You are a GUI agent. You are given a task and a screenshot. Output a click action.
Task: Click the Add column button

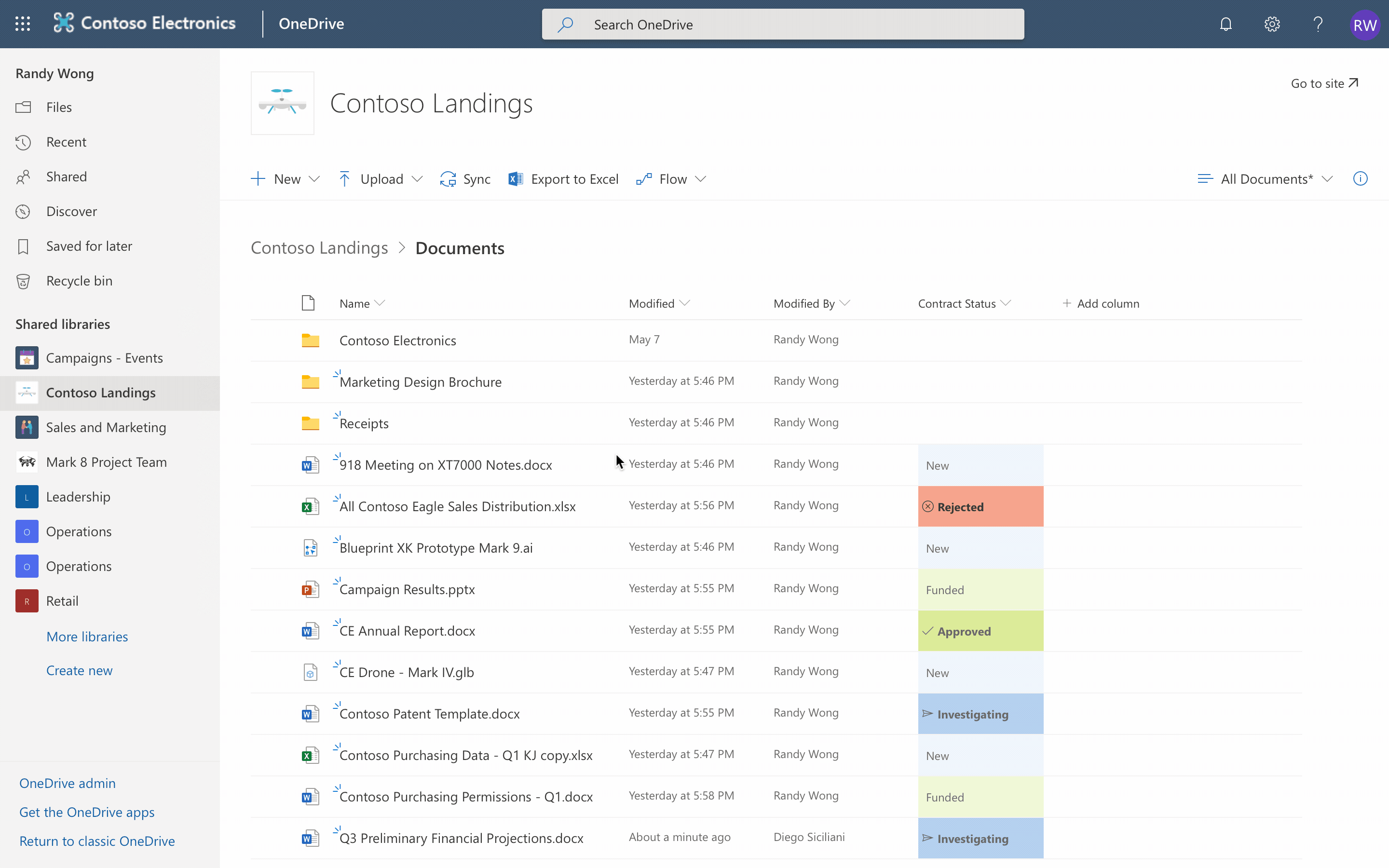click(1101, 303)
